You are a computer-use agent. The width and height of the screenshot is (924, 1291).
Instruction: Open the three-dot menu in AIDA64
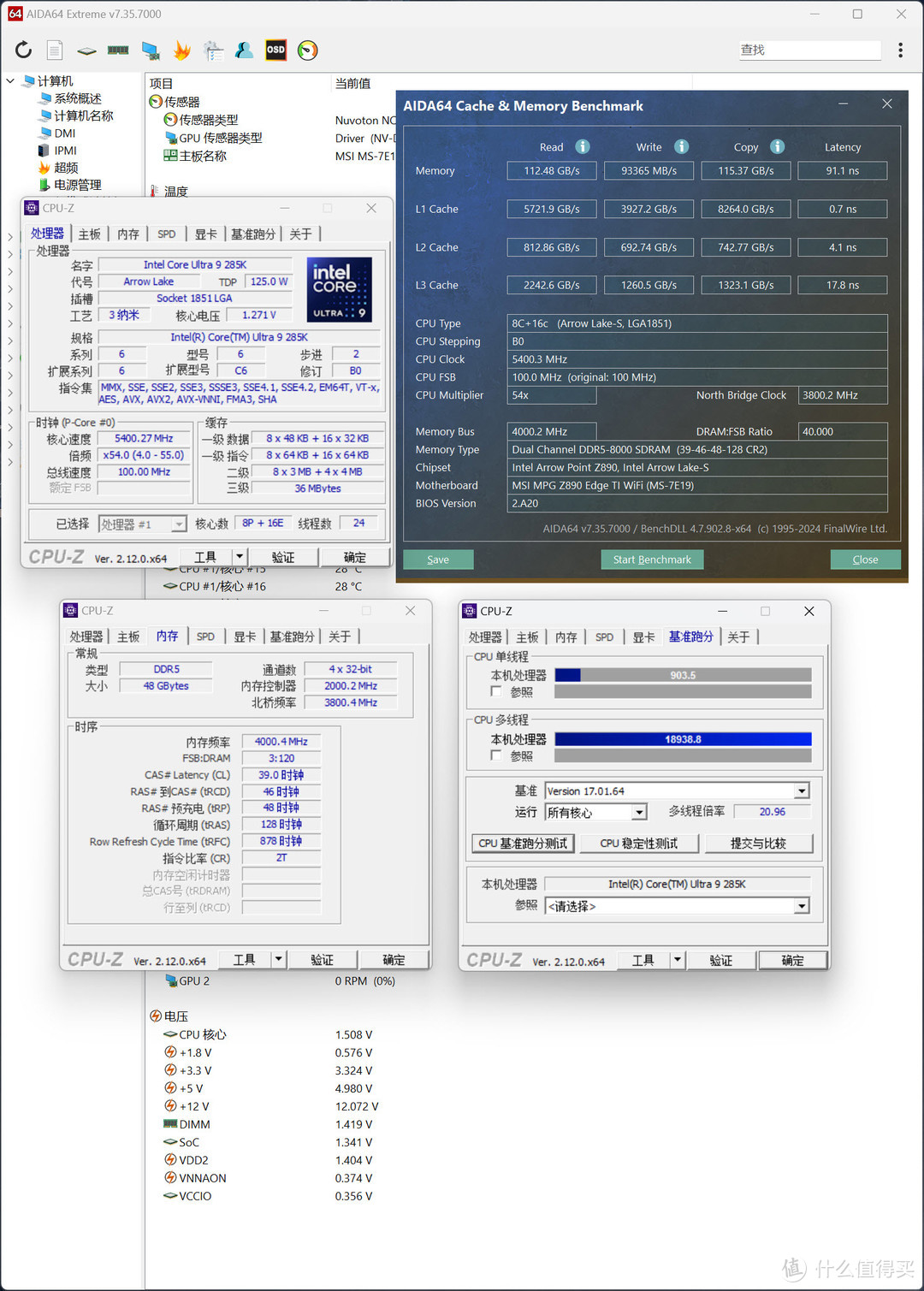point(900,50)
